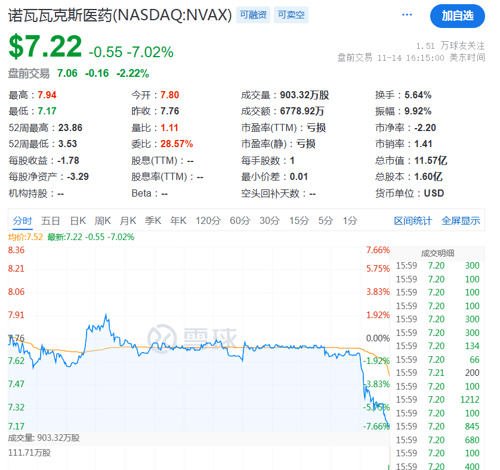500x470 pixels.
Task: Switch to 月K monthly chart
Action: (128, 221)
